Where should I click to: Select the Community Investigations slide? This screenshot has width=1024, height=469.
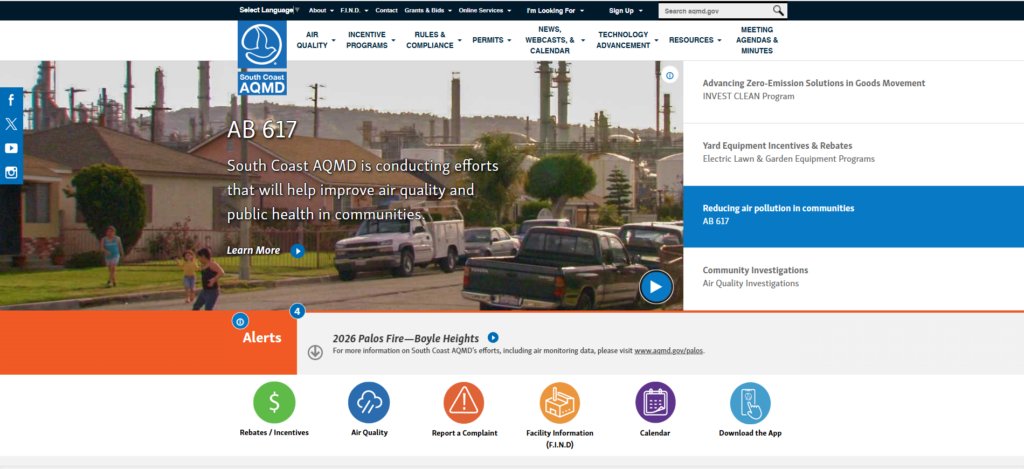[854, 277]
